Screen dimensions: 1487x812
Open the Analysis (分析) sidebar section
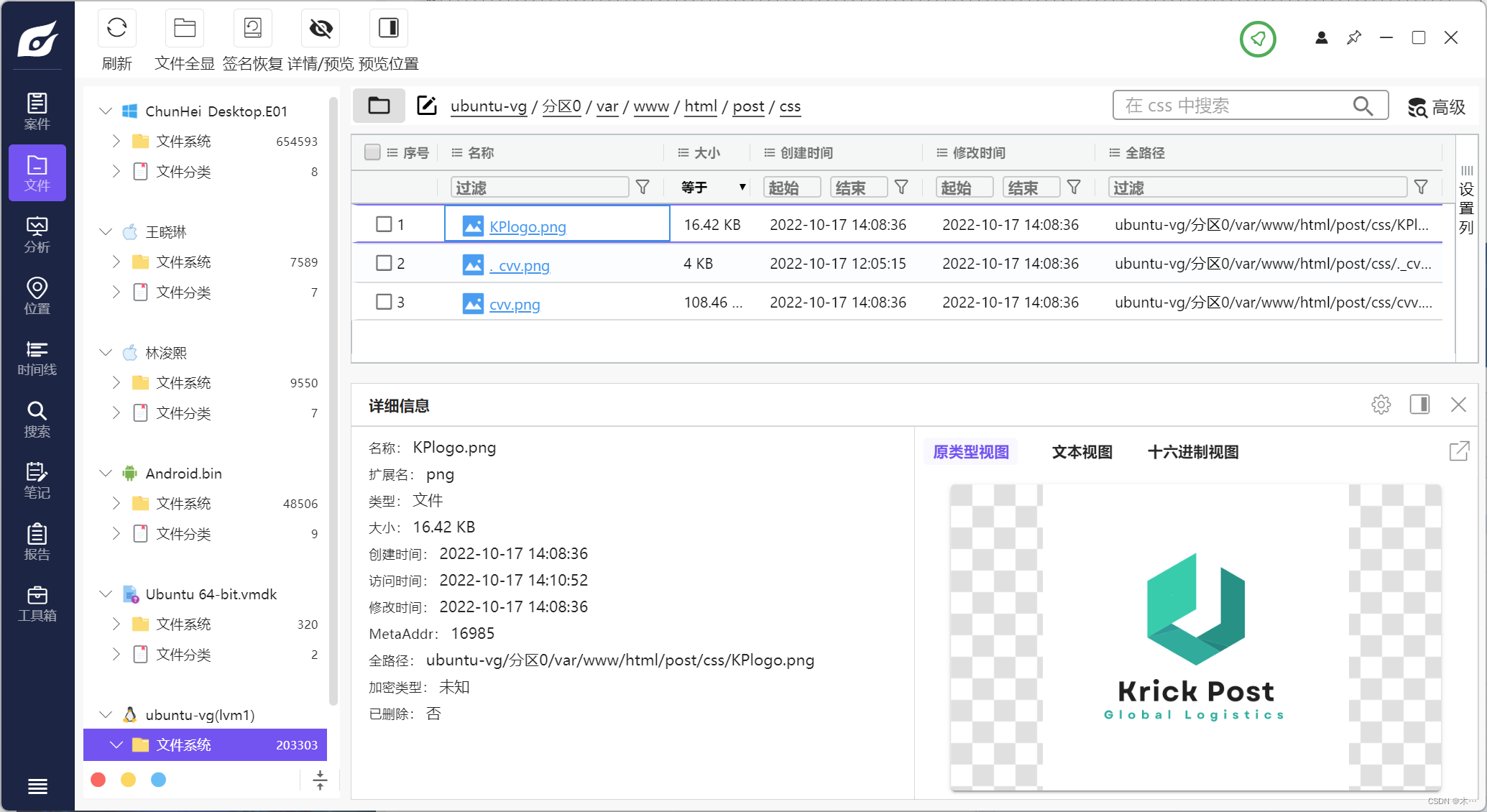click(x=37, y=235)
